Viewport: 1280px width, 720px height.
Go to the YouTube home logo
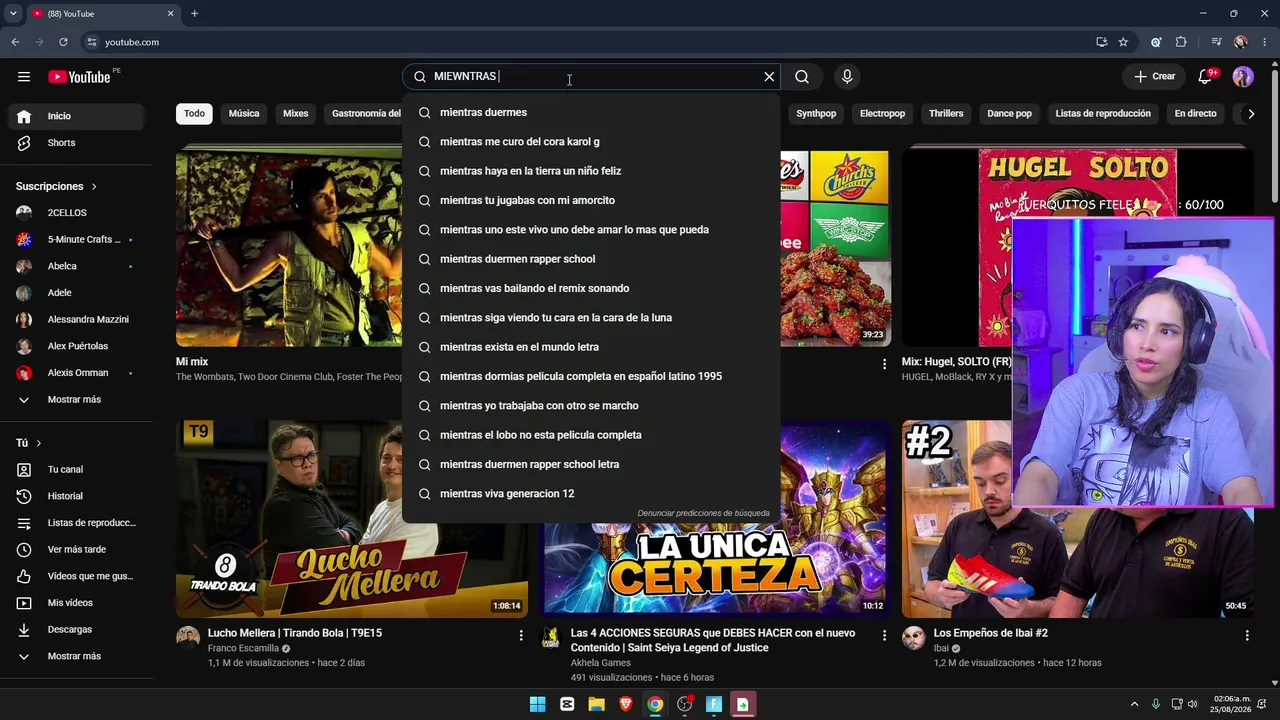click(79, 77)
